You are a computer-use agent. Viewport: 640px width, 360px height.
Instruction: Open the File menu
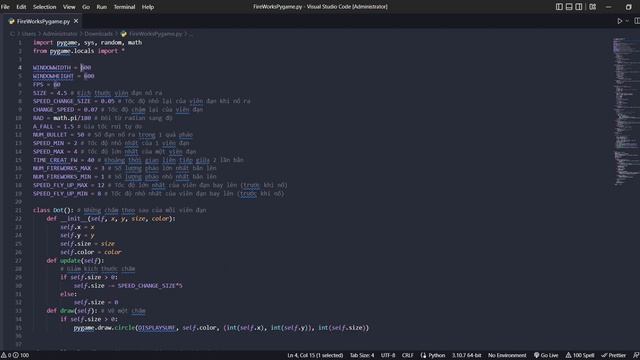pos(5,7)
